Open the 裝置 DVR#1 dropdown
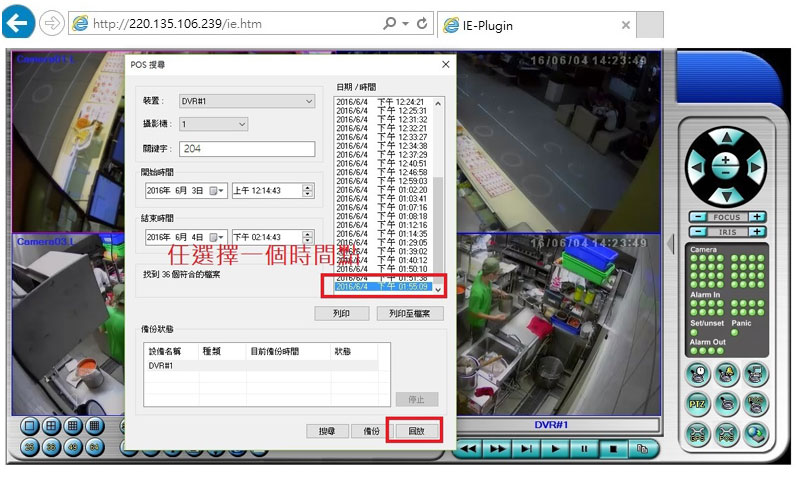The width and height of the screenshot is (800, 500). (x=247, y=101)
